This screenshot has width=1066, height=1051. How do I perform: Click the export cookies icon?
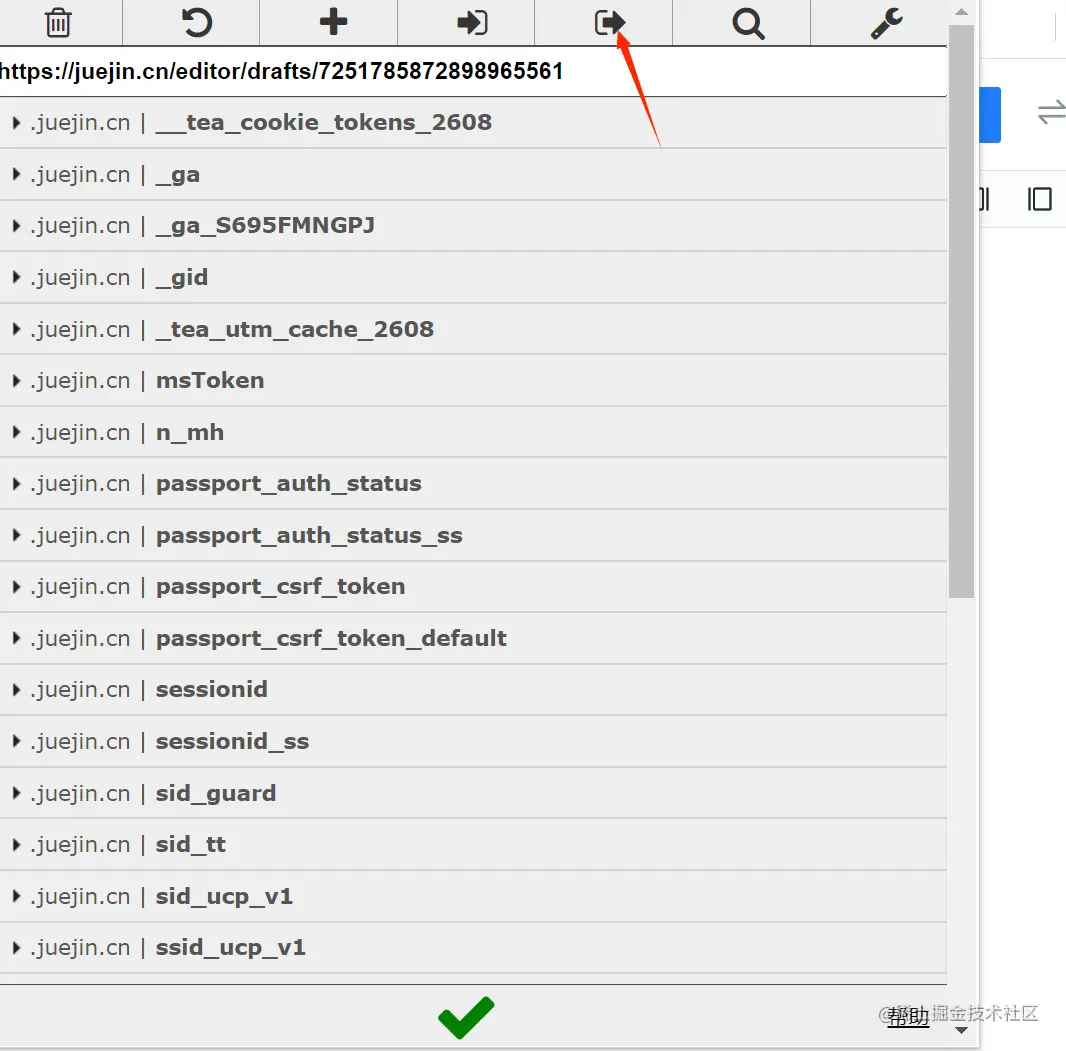point(609,22)
